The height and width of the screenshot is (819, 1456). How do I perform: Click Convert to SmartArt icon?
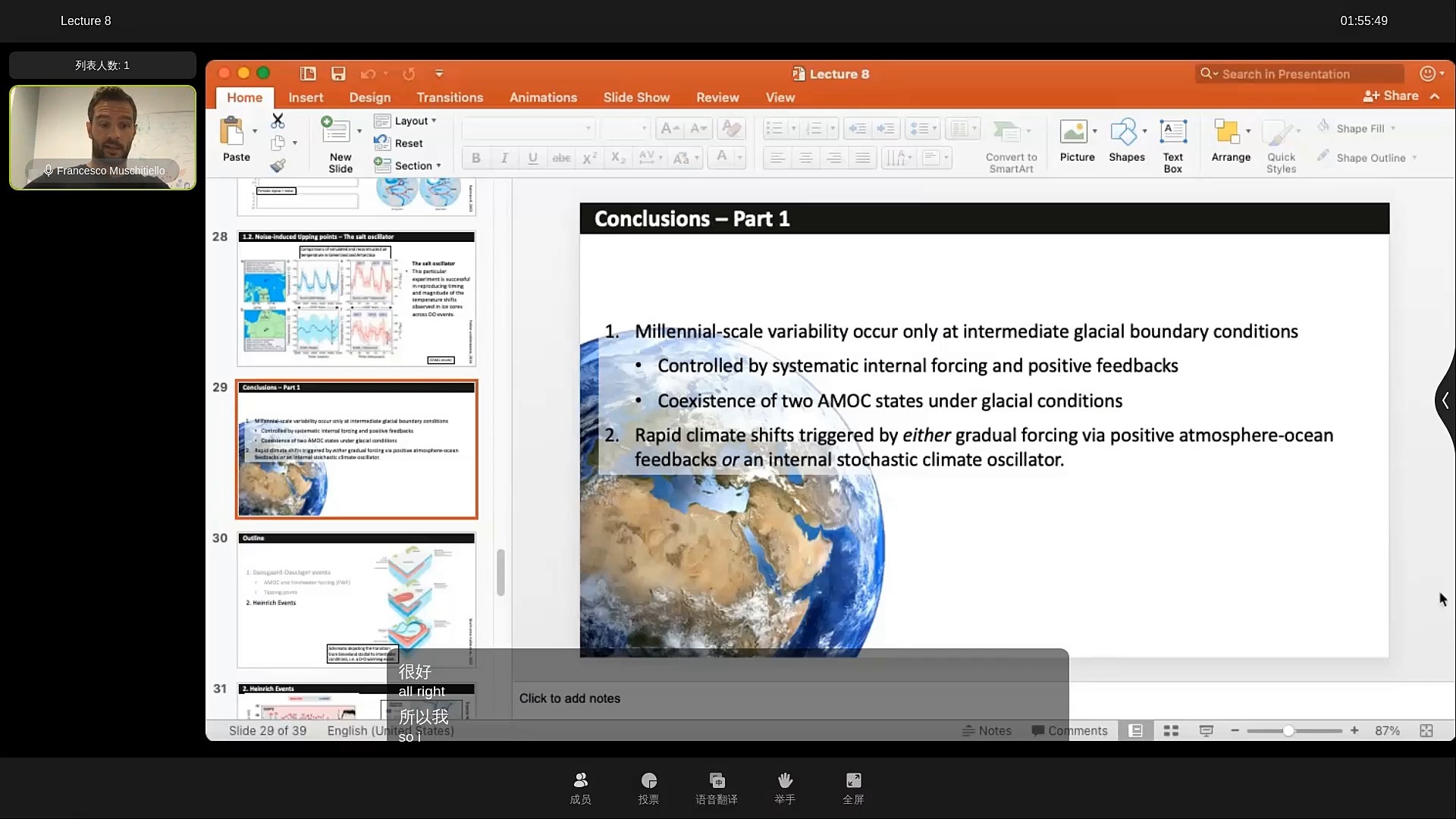[x=1007, y=131]
